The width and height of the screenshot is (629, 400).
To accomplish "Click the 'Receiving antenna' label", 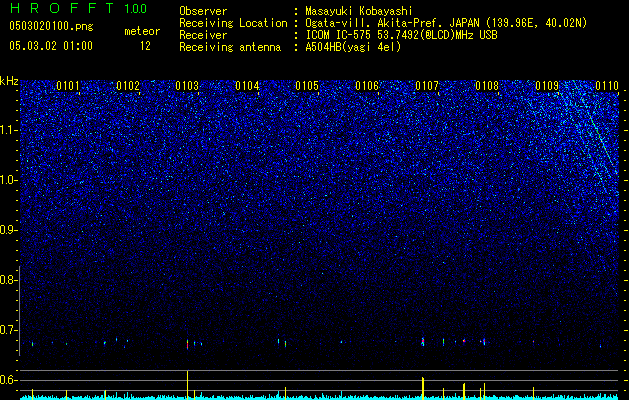I will (x=230, y=47).
